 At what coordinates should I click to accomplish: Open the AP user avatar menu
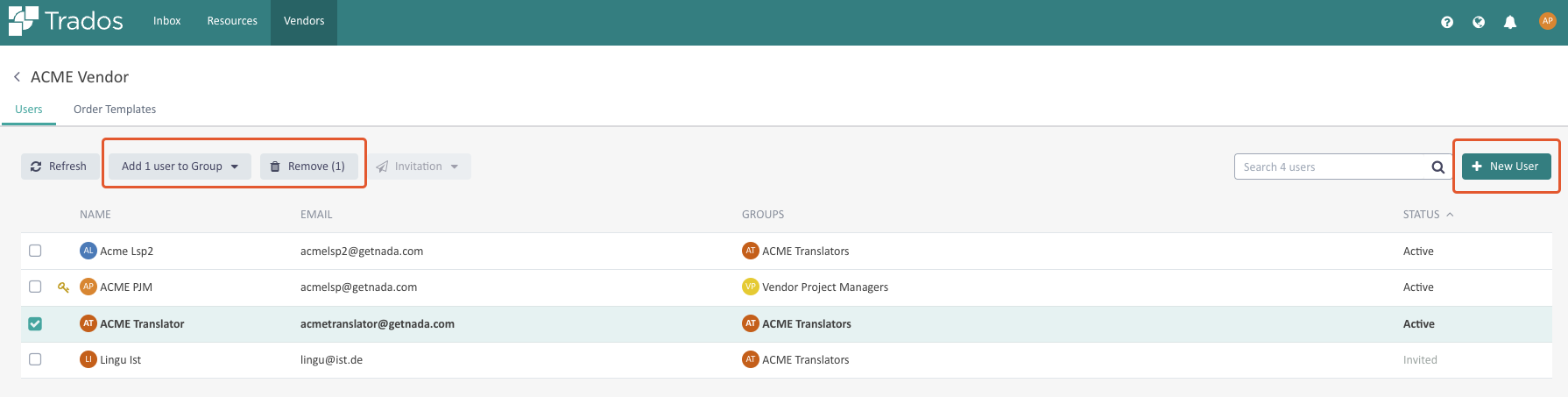1548,21
